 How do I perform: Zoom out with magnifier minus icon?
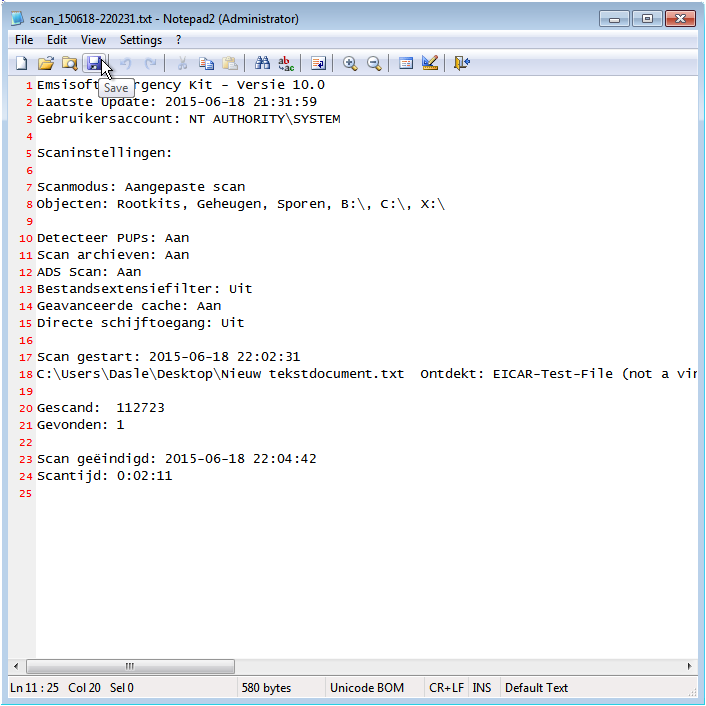[374, 63]
